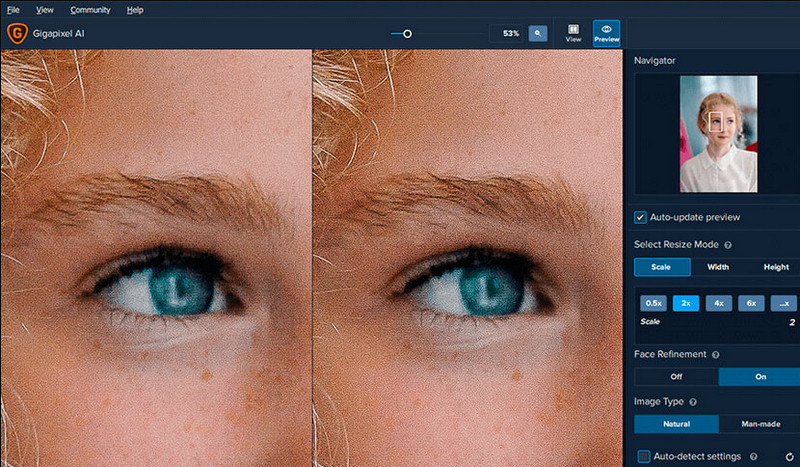Click help icon beside Image Type
Screen dimensions: 800x467
pos(693,402)
